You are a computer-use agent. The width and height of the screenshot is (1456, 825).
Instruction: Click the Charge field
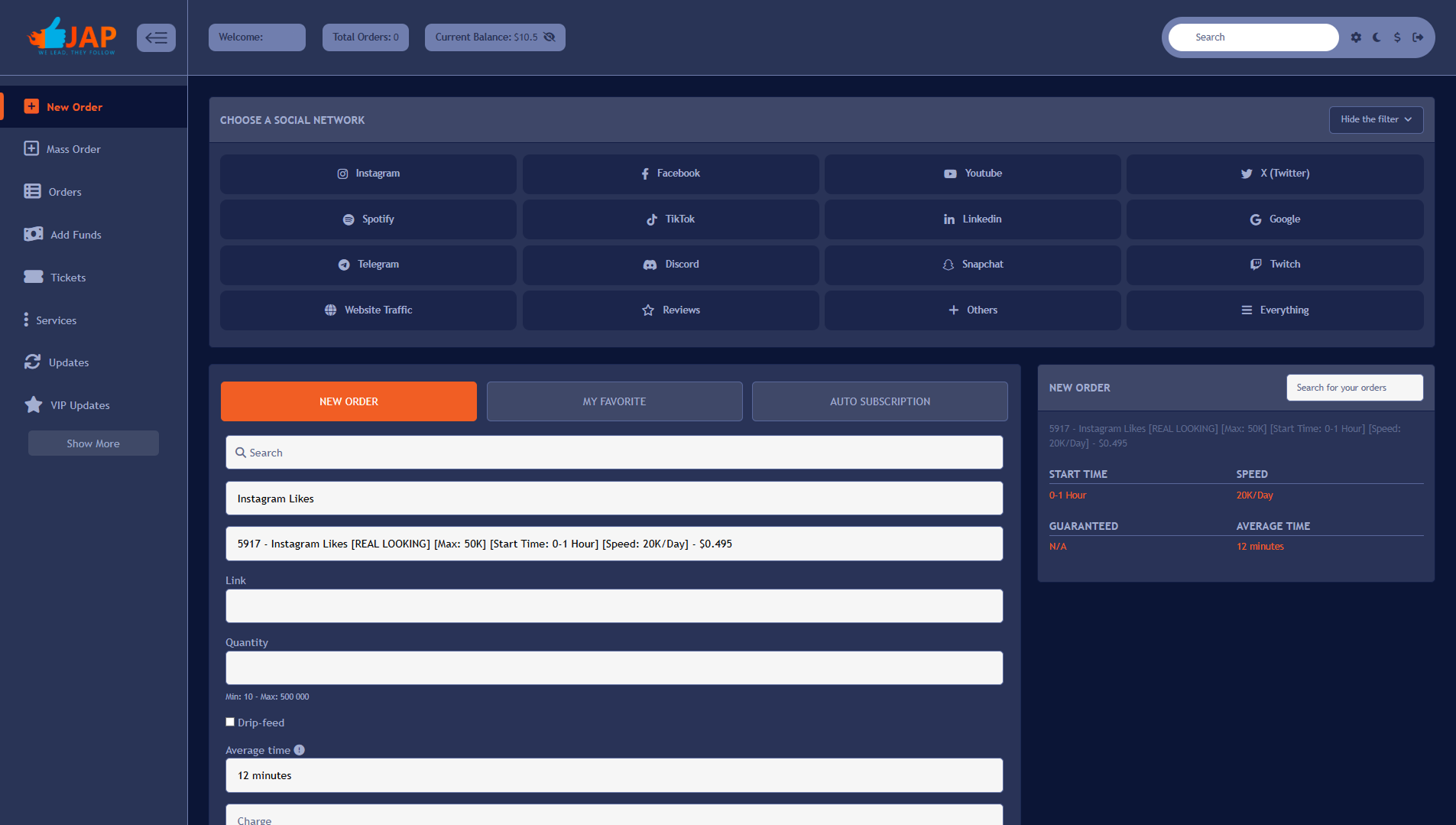pos(614,815)
